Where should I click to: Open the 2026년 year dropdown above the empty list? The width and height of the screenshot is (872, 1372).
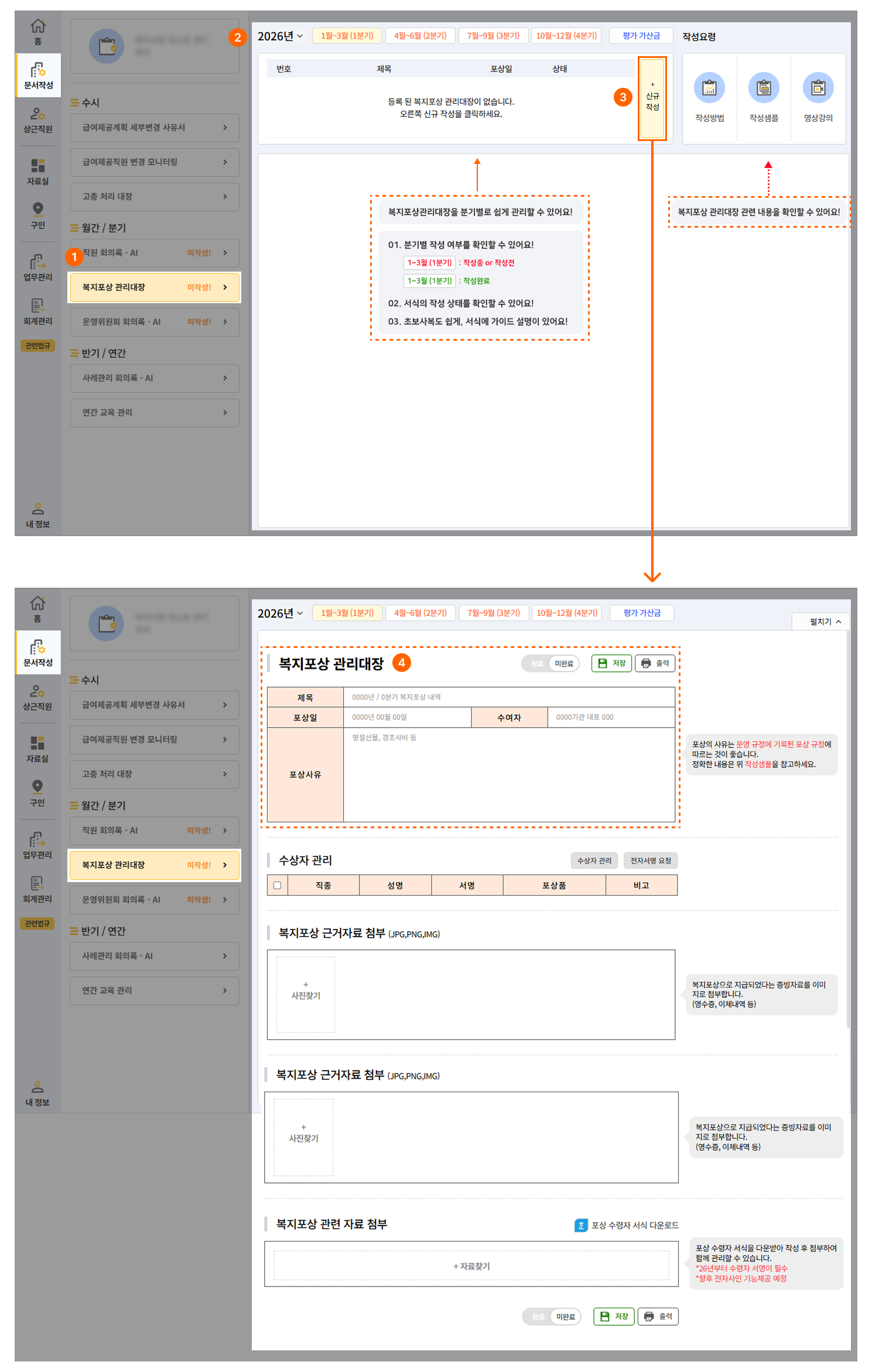click(281, 36)
